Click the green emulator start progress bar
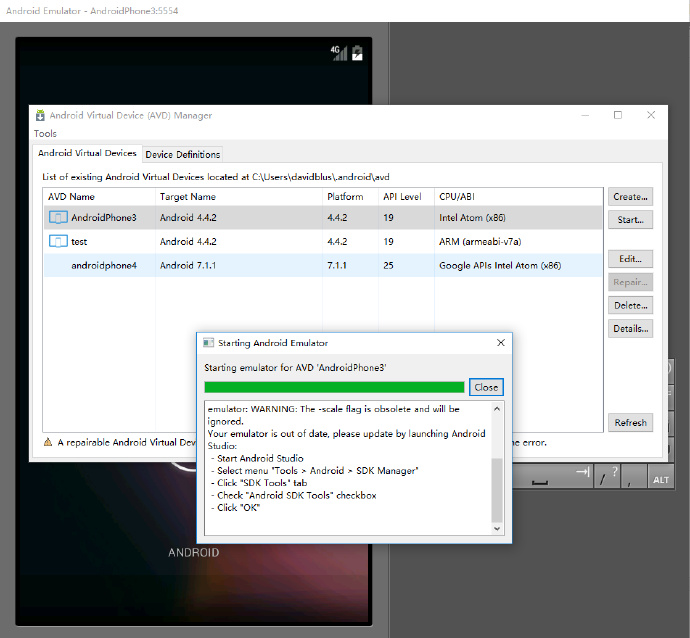 (x=334, y=387)
